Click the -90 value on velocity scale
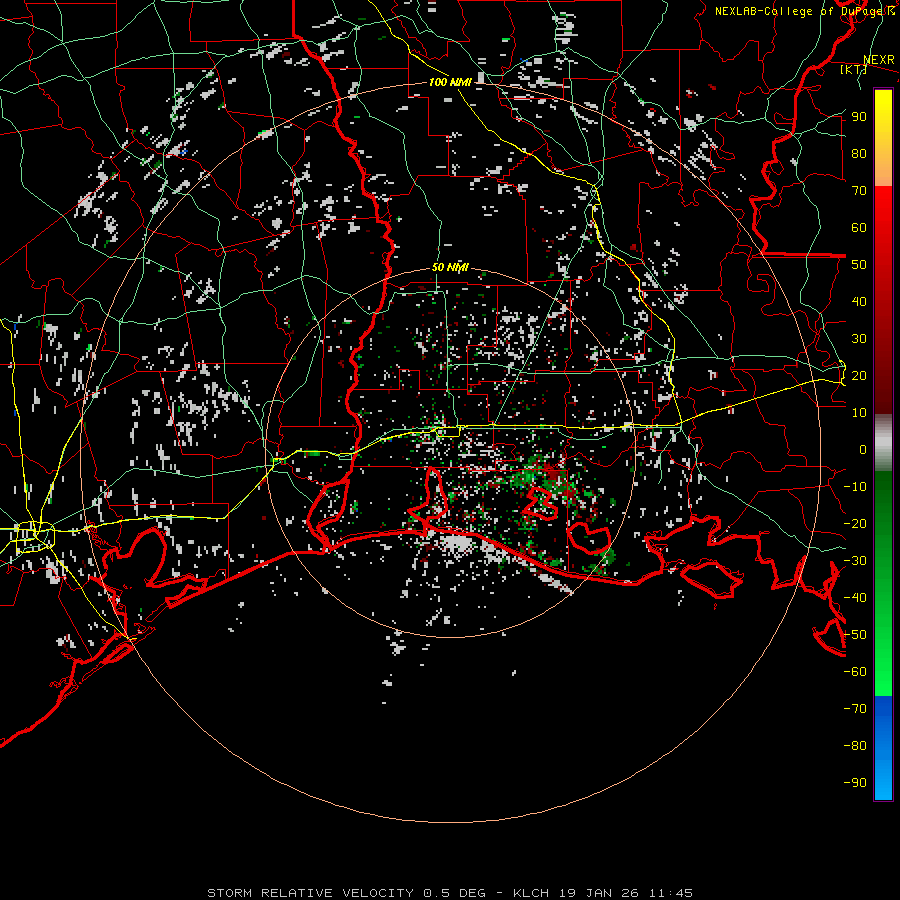The height and width of the screenshot is (900, 900). click(x=855, y=783)
